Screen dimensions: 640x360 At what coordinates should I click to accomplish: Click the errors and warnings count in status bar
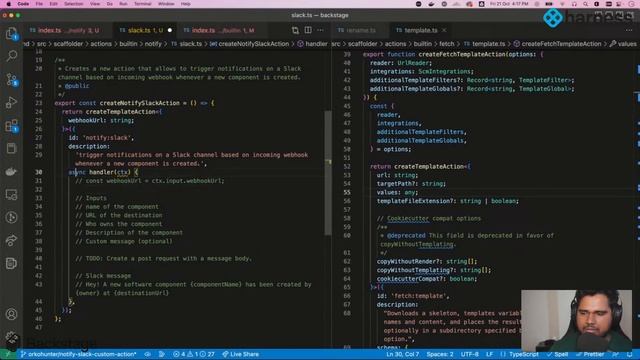194,354
